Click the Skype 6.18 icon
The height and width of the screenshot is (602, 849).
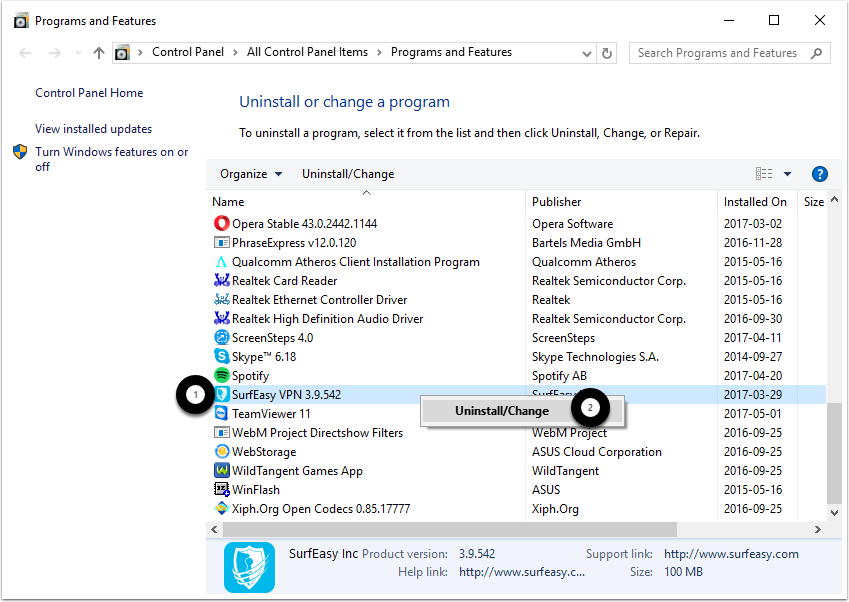point(221,356)
